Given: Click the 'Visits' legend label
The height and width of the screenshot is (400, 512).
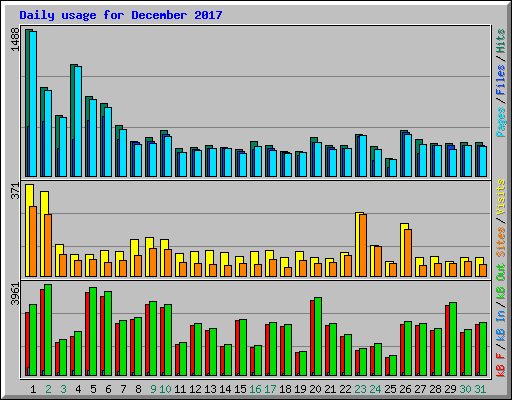Looking at the screenshot, I should point(501,197).
